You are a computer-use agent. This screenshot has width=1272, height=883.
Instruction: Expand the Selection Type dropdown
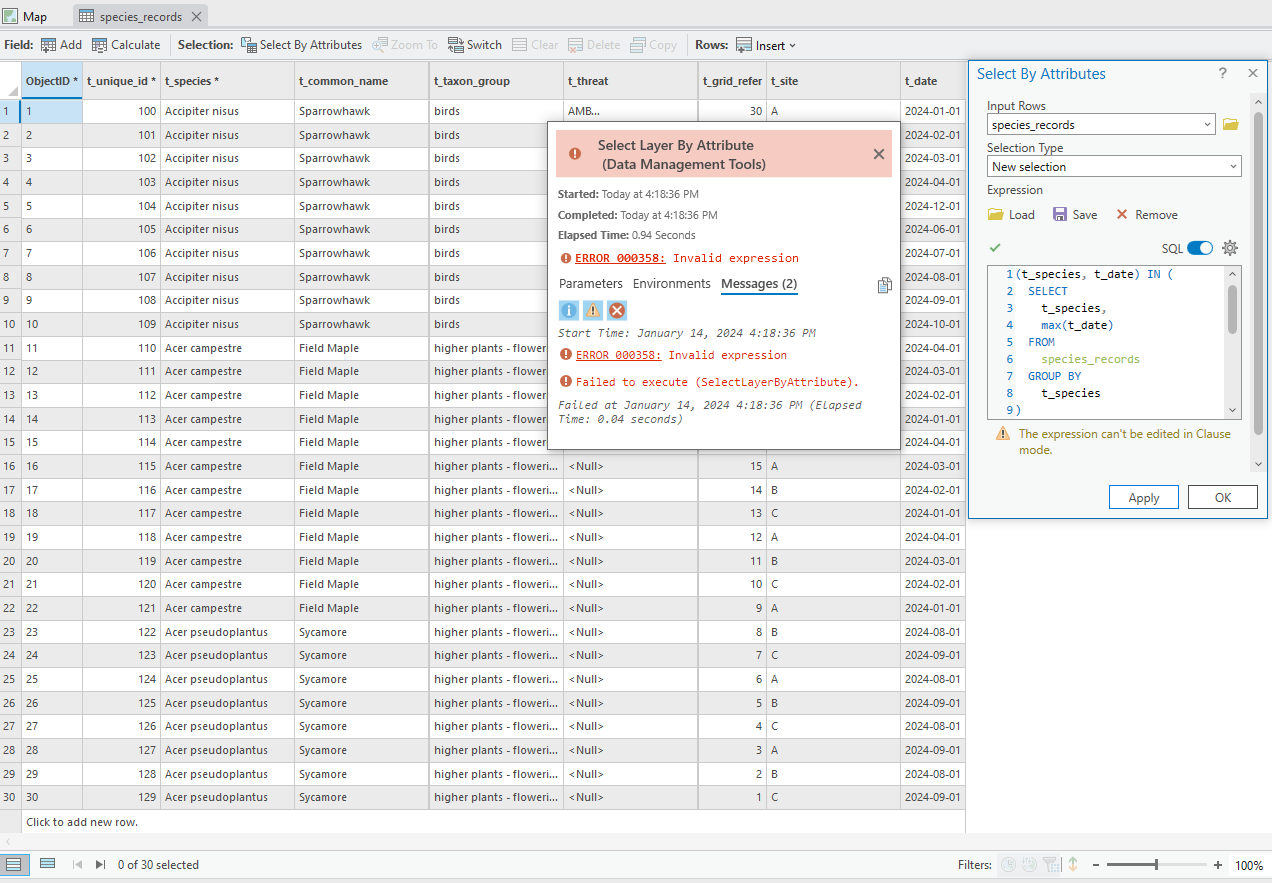(x=1232, y=167)
